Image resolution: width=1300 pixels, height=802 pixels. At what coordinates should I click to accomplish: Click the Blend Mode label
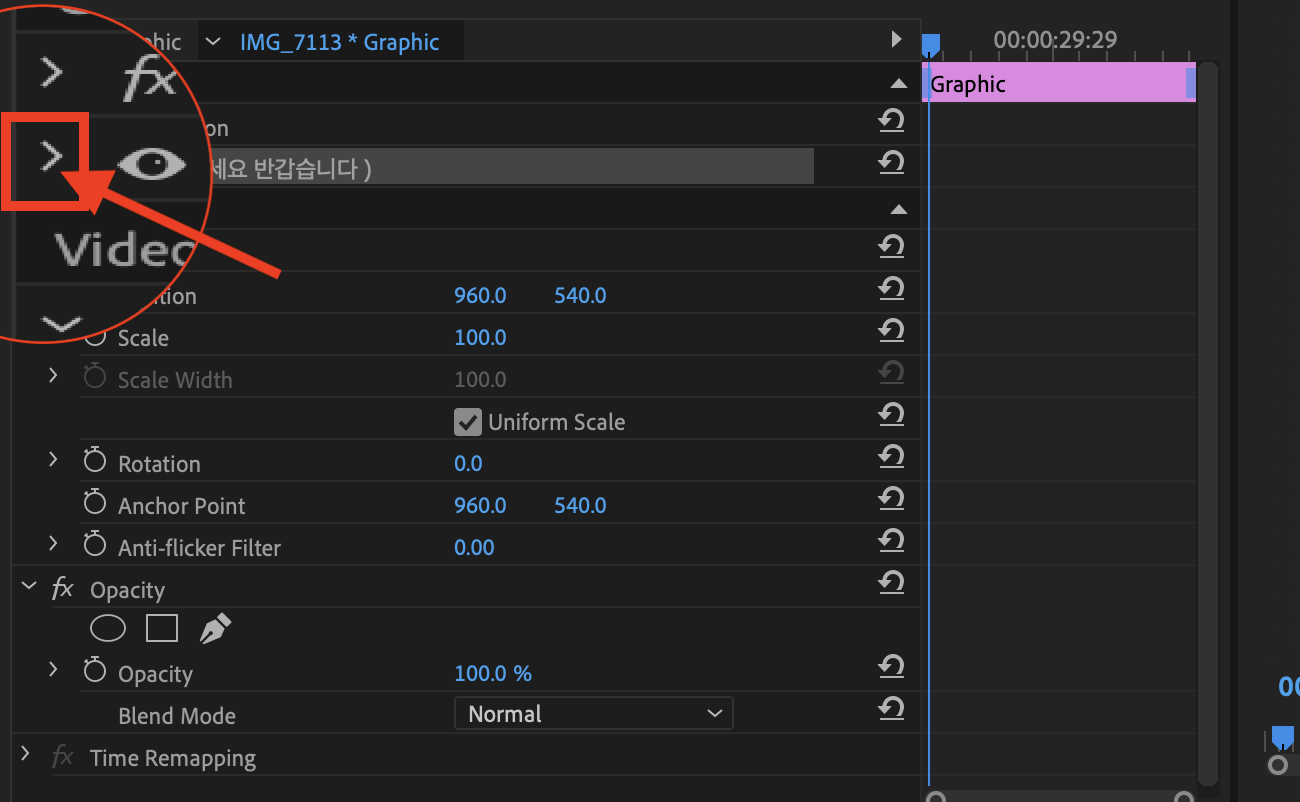click(177, 716)
